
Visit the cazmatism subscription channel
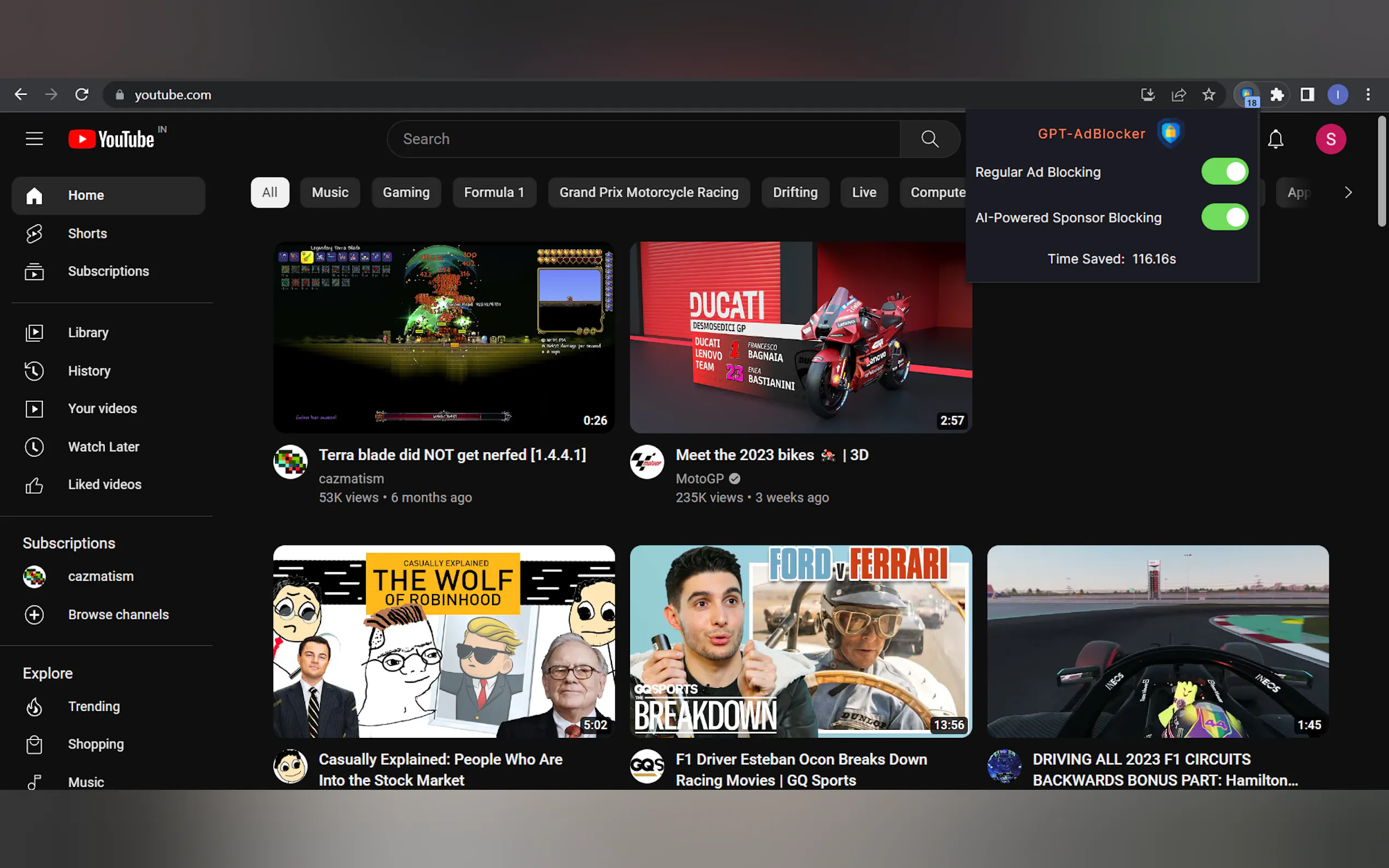point(101,576)
